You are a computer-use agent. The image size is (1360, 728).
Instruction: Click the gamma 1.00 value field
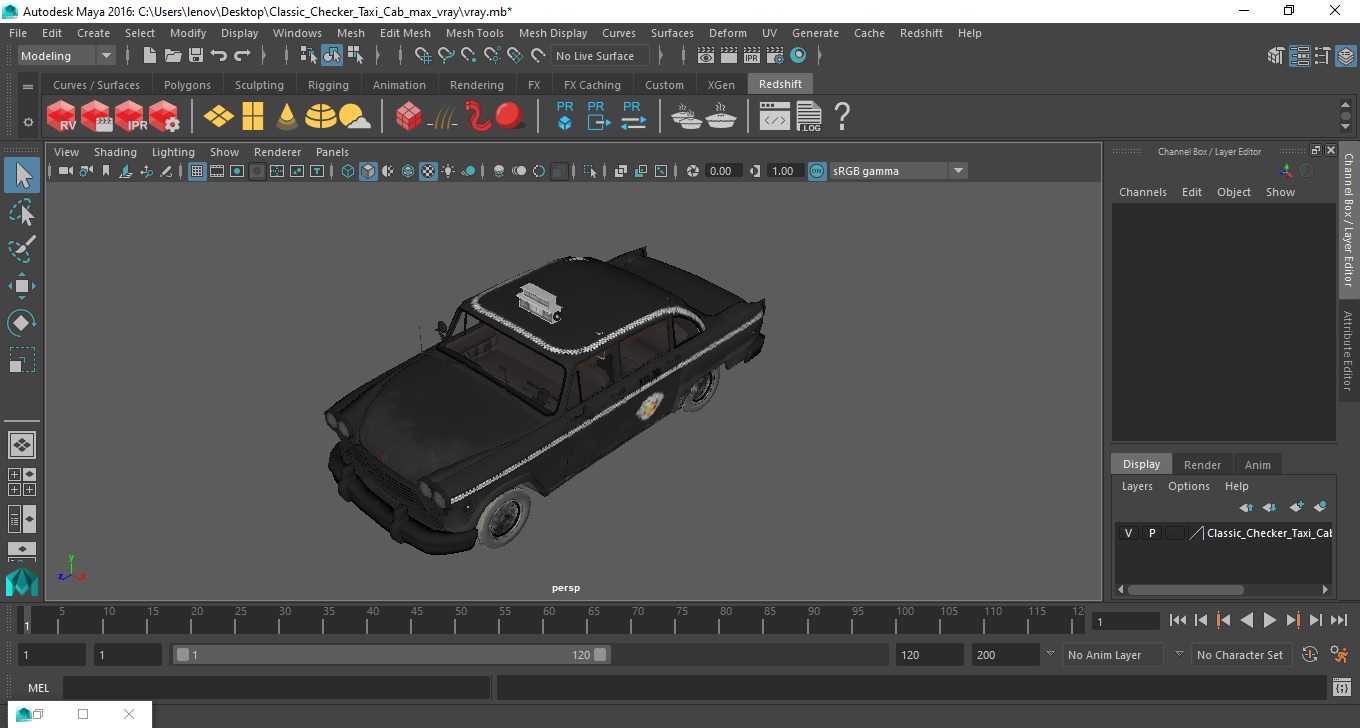click(783, 171)
